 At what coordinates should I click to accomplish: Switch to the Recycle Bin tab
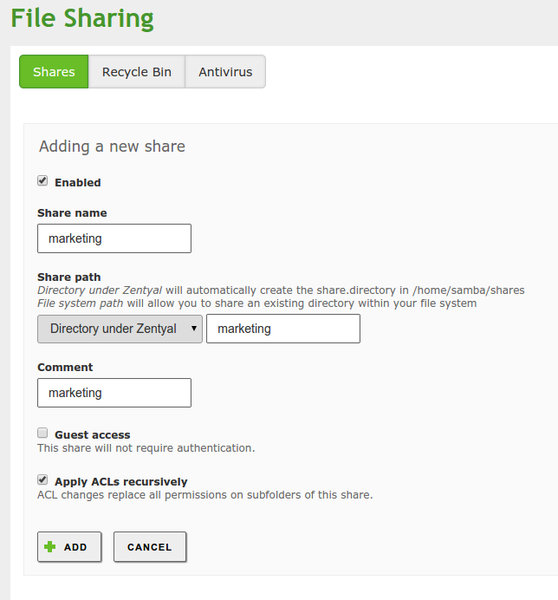click(x=137, y=72)
